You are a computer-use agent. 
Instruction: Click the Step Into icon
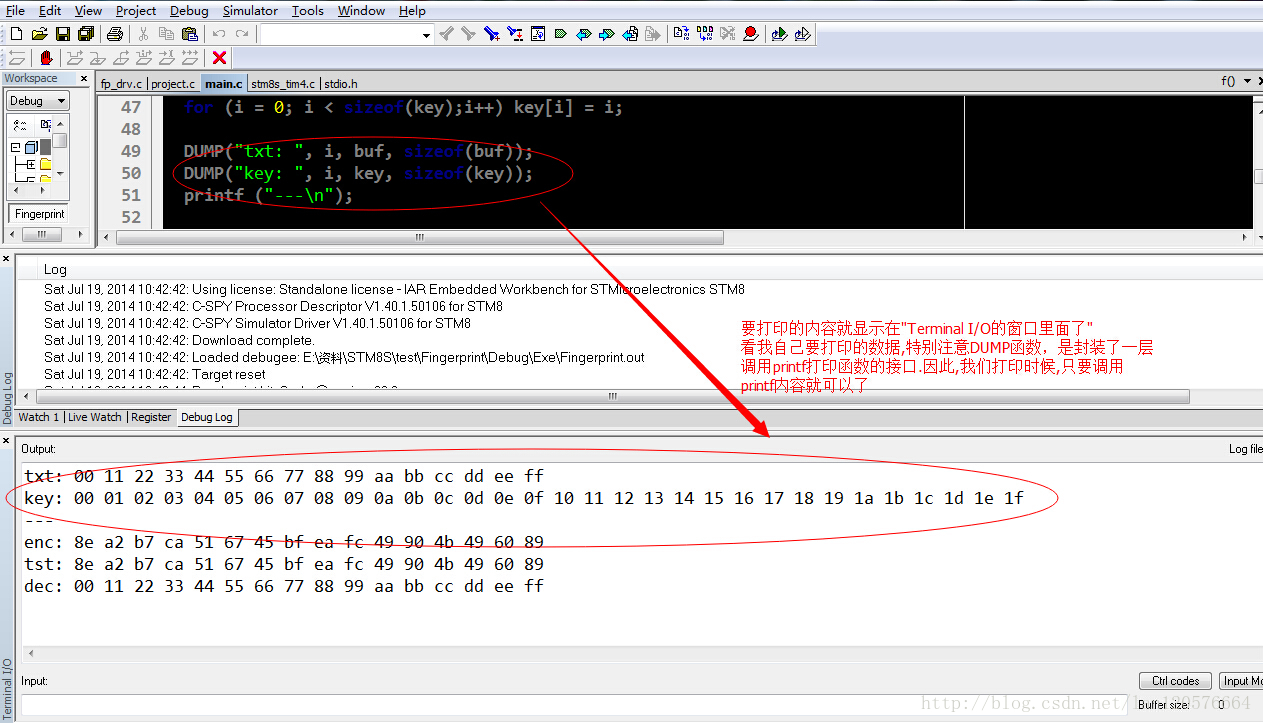(x=98, y=58)
